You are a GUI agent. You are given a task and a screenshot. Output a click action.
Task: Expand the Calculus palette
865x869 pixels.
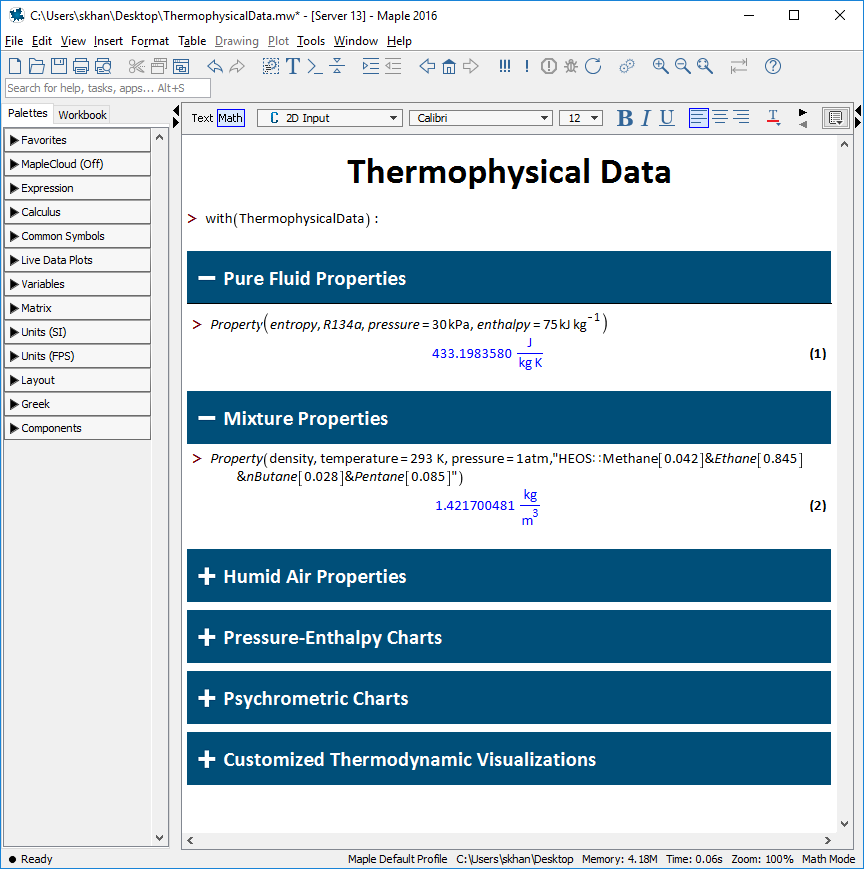(77, 212)
